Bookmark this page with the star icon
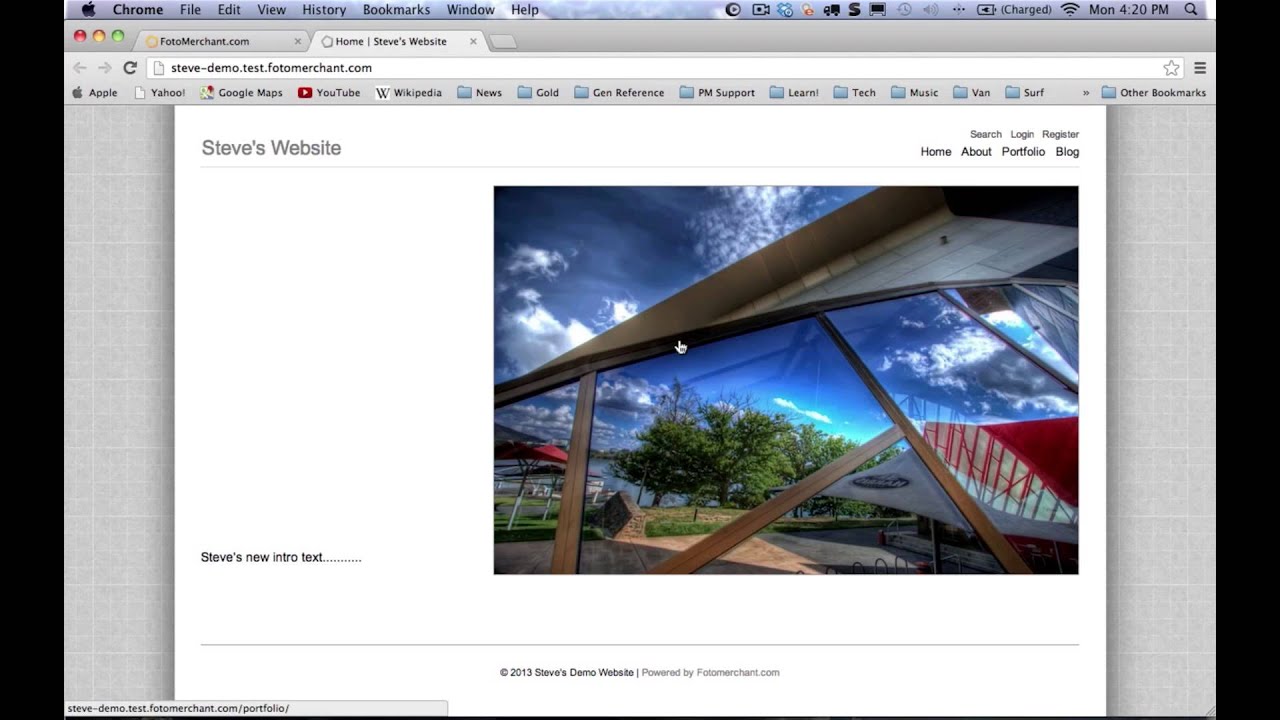Image resolution: width=1280 pixels, height=720 pixels. pyautogui.click(x=1171, y=68)
